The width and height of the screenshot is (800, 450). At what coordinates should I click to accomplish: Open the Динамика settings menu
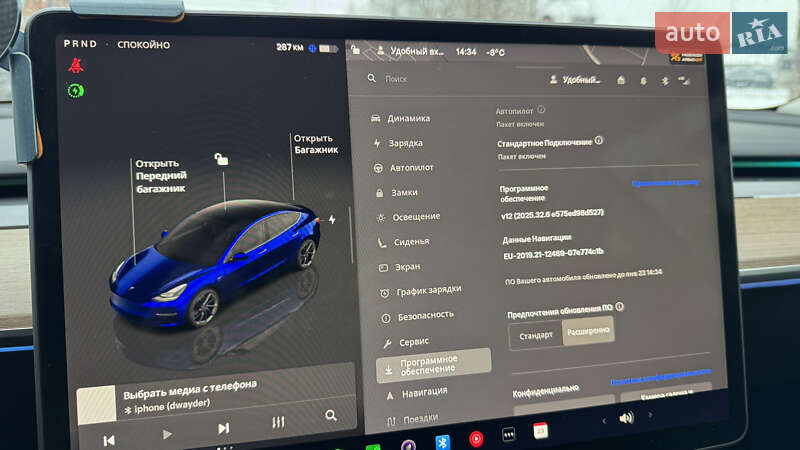(x=401, y=118)
